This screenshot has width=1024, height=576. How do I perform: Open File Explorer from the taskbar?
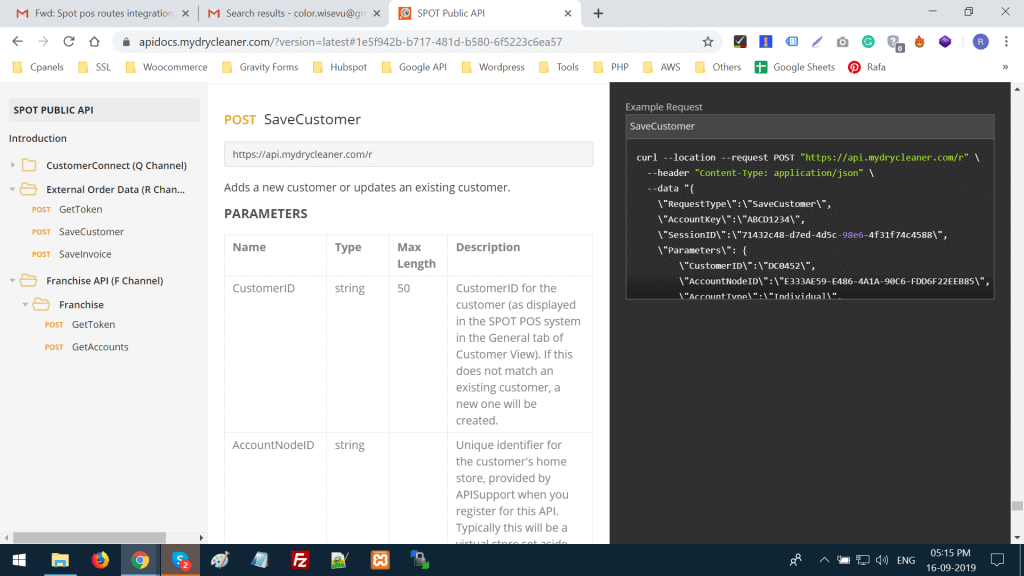[x=60, y=560]
